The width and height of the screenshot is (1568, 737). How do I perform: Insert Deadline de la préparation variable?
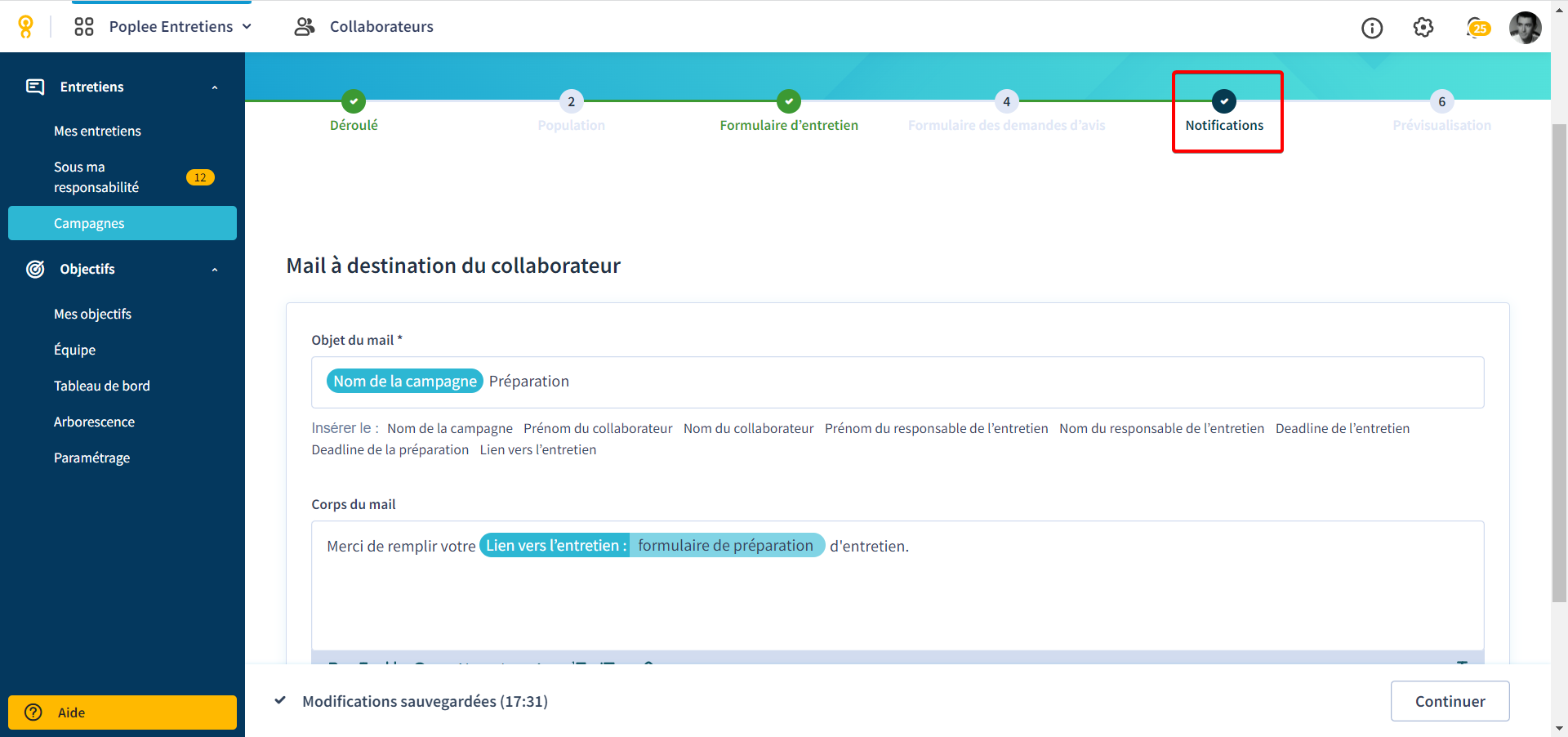coord(390,449)
